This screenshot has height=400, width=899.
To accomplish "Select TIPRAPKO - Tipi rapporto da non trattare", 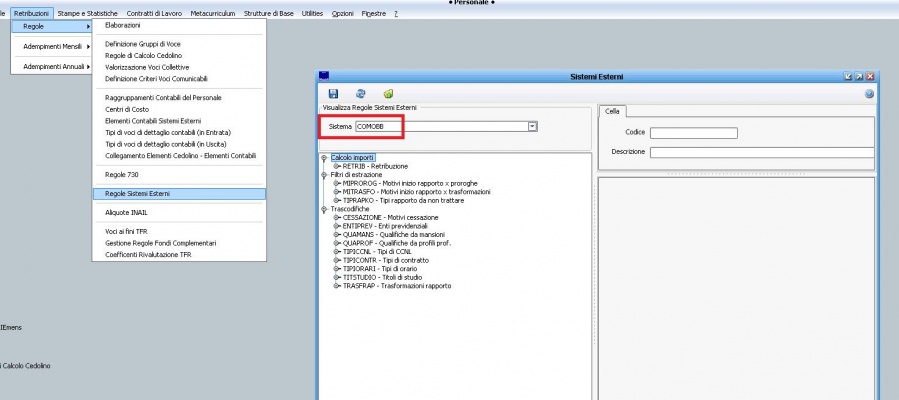I will click(x=403, y=201).
